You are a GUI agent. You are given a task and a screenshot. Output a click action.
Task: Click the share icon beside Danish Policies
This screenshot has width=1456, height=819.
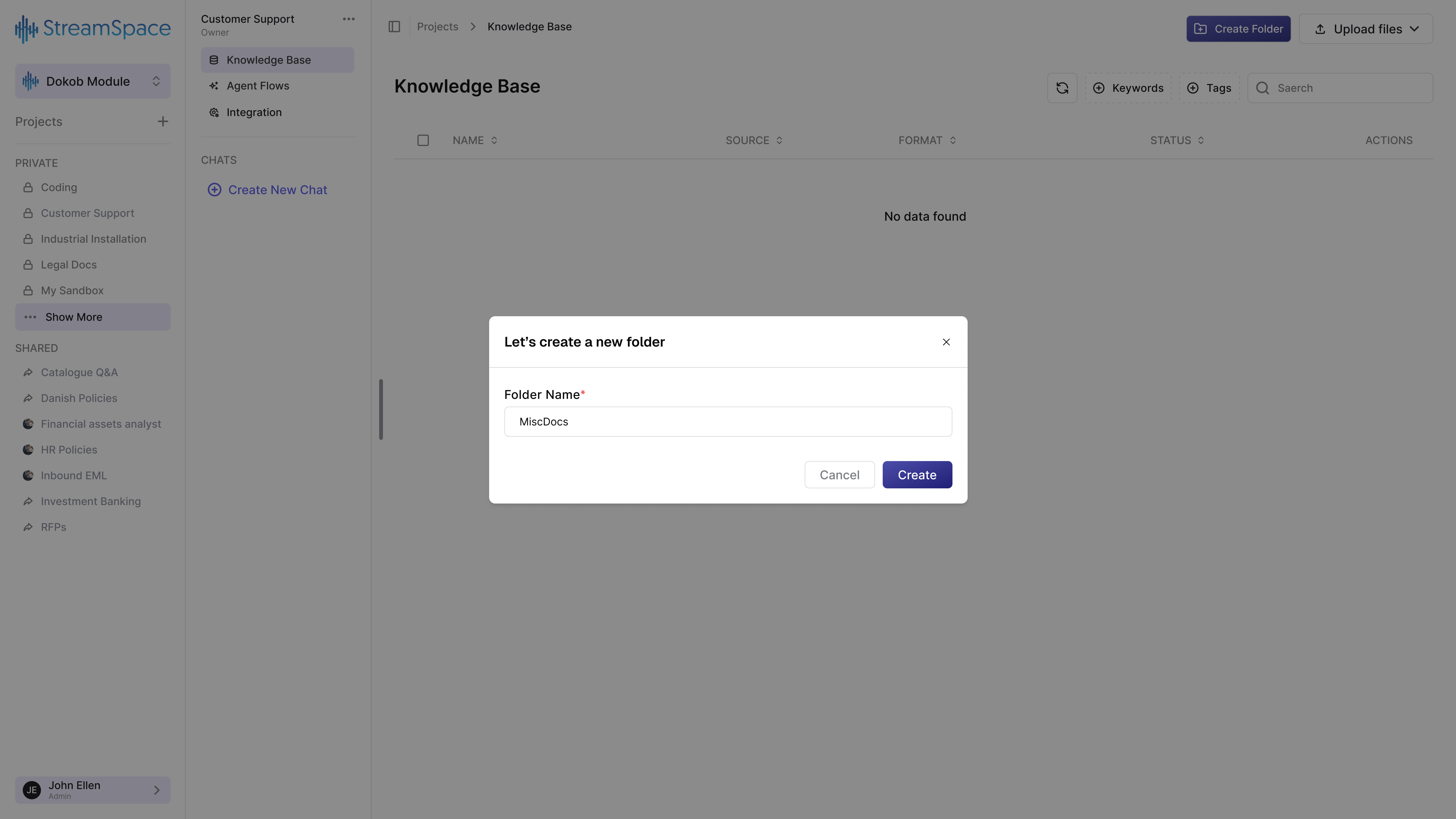point(28,398)
